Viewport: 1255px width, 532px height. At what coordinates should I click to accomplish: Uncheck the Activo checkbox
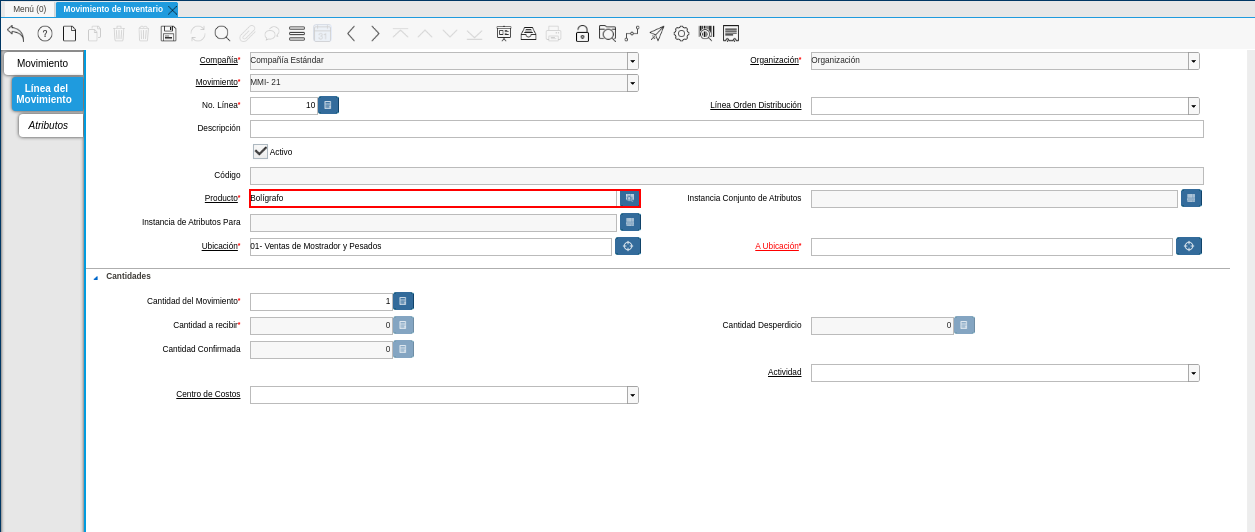click(x=260, y=151)
